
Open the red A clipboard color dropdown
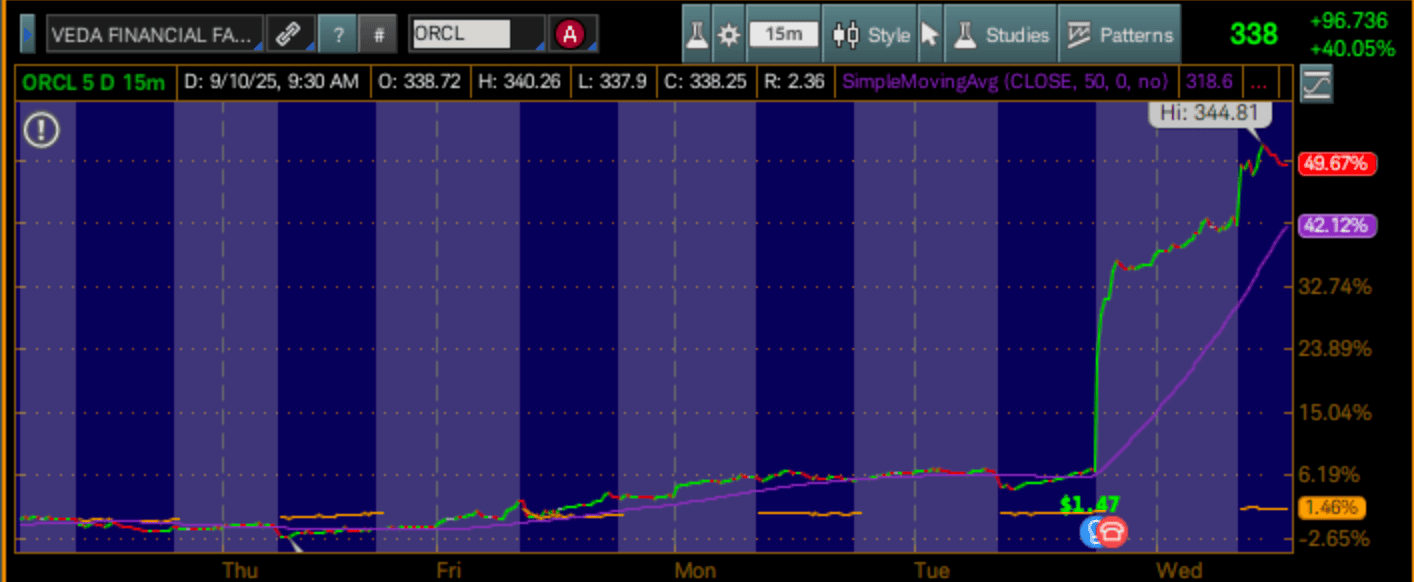570,34
